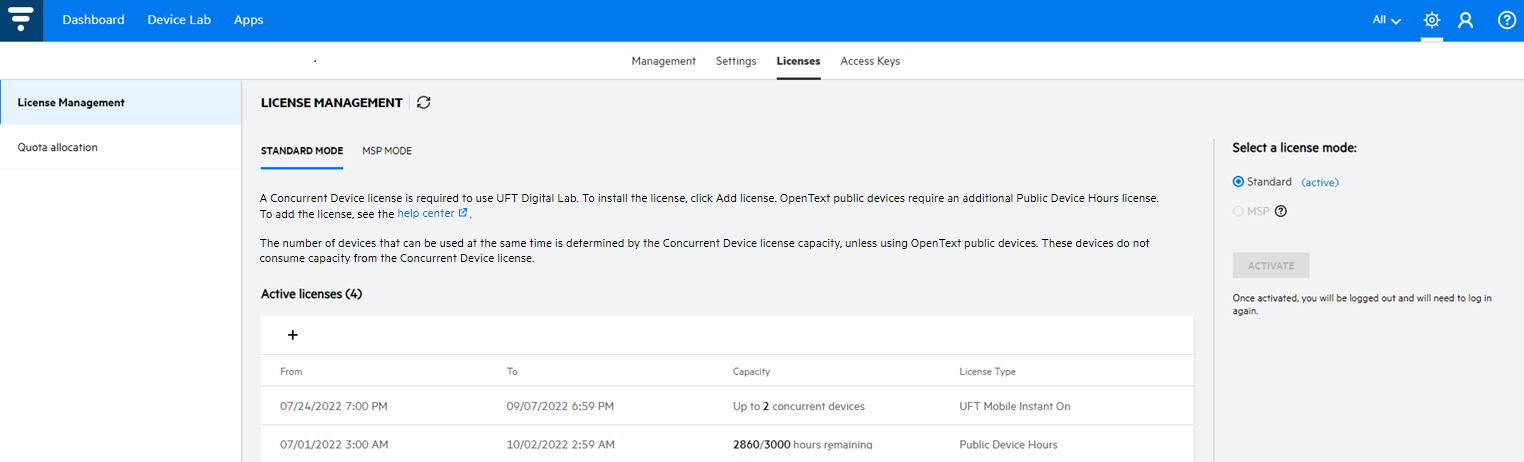Switch to the STANDARD MODE tab
Image resolution: width=1524 pixels, height=462 pixels.
pyautogui.click(x=302, y=151)
